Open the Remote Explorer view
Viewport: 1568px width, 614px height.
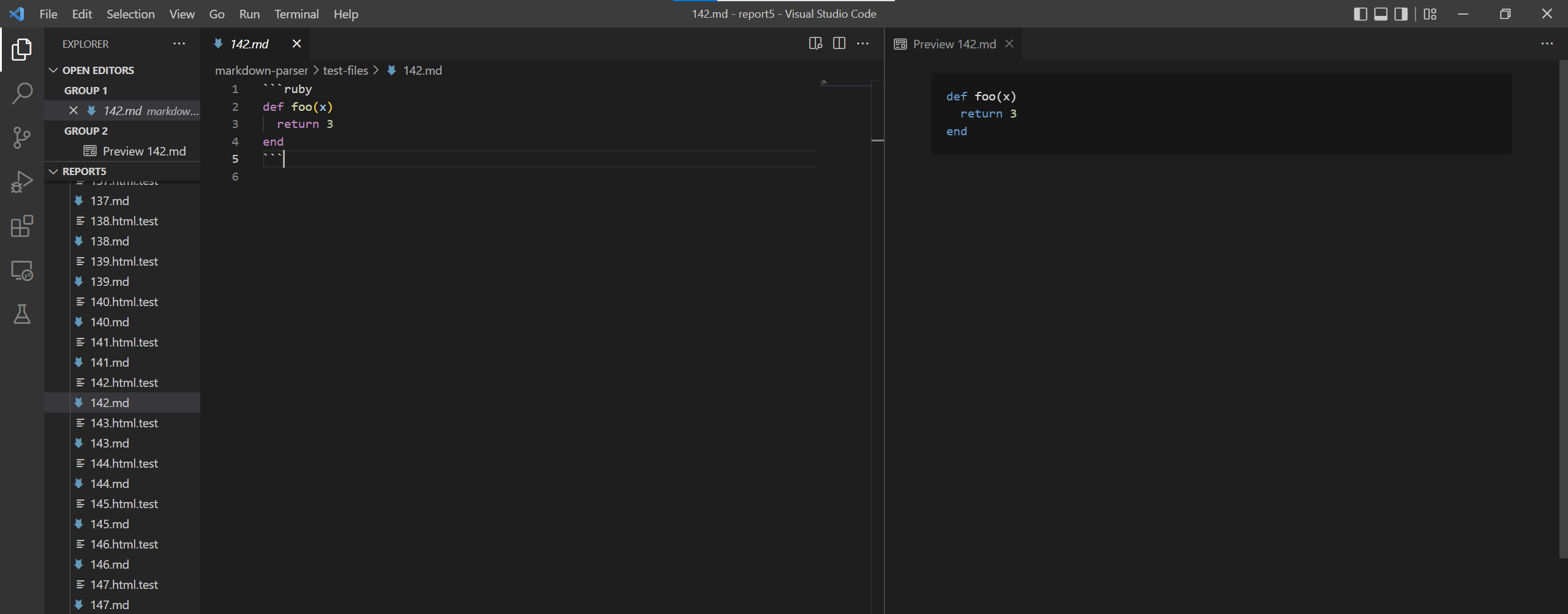[x=22, y=270]
